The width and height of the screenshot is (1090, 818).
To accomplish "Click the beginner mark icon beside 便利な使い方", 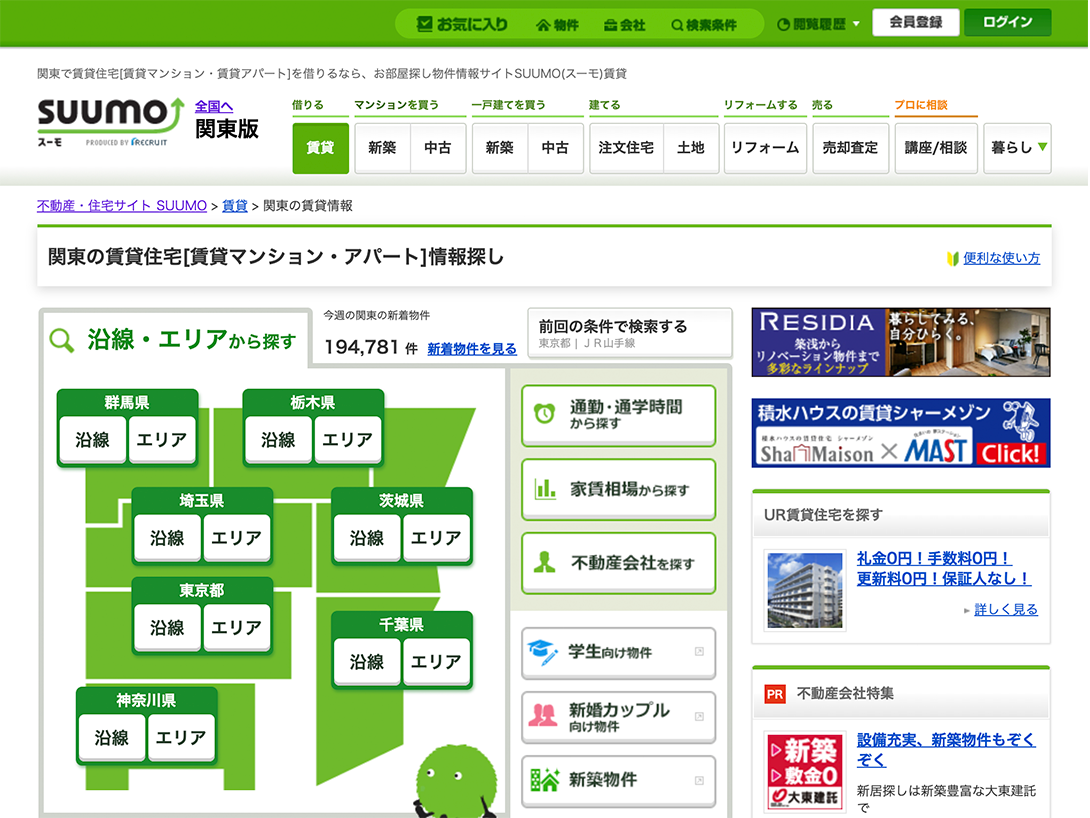I will pos(952,259).
